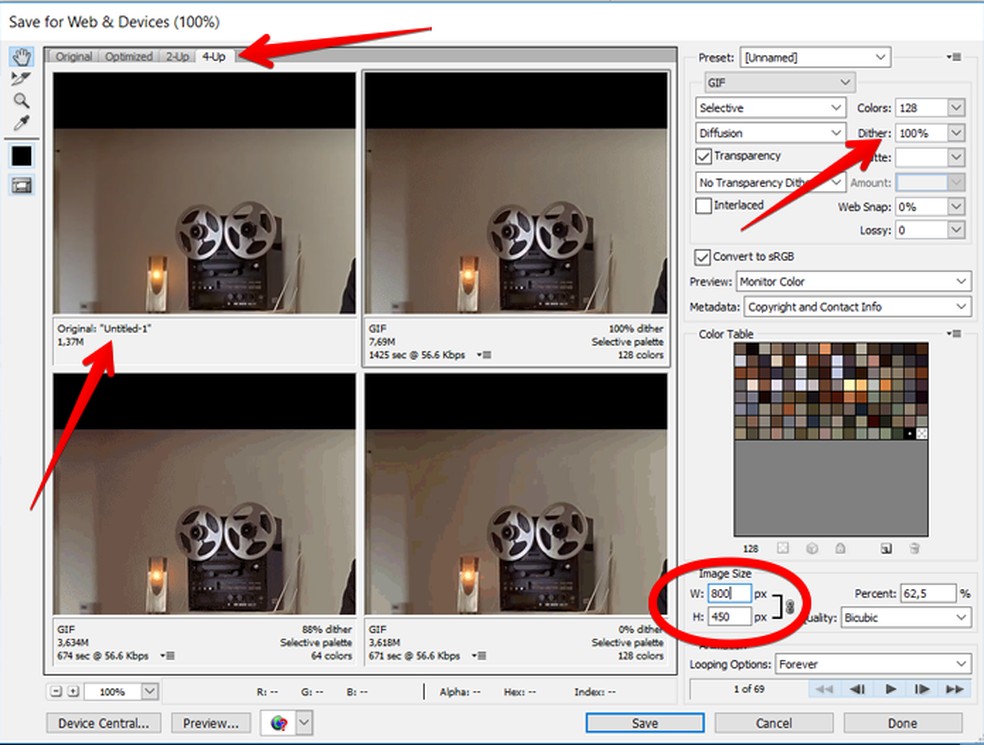Step to previous animation frame
The width and height of the screenshot is (984, 745).
857,689
